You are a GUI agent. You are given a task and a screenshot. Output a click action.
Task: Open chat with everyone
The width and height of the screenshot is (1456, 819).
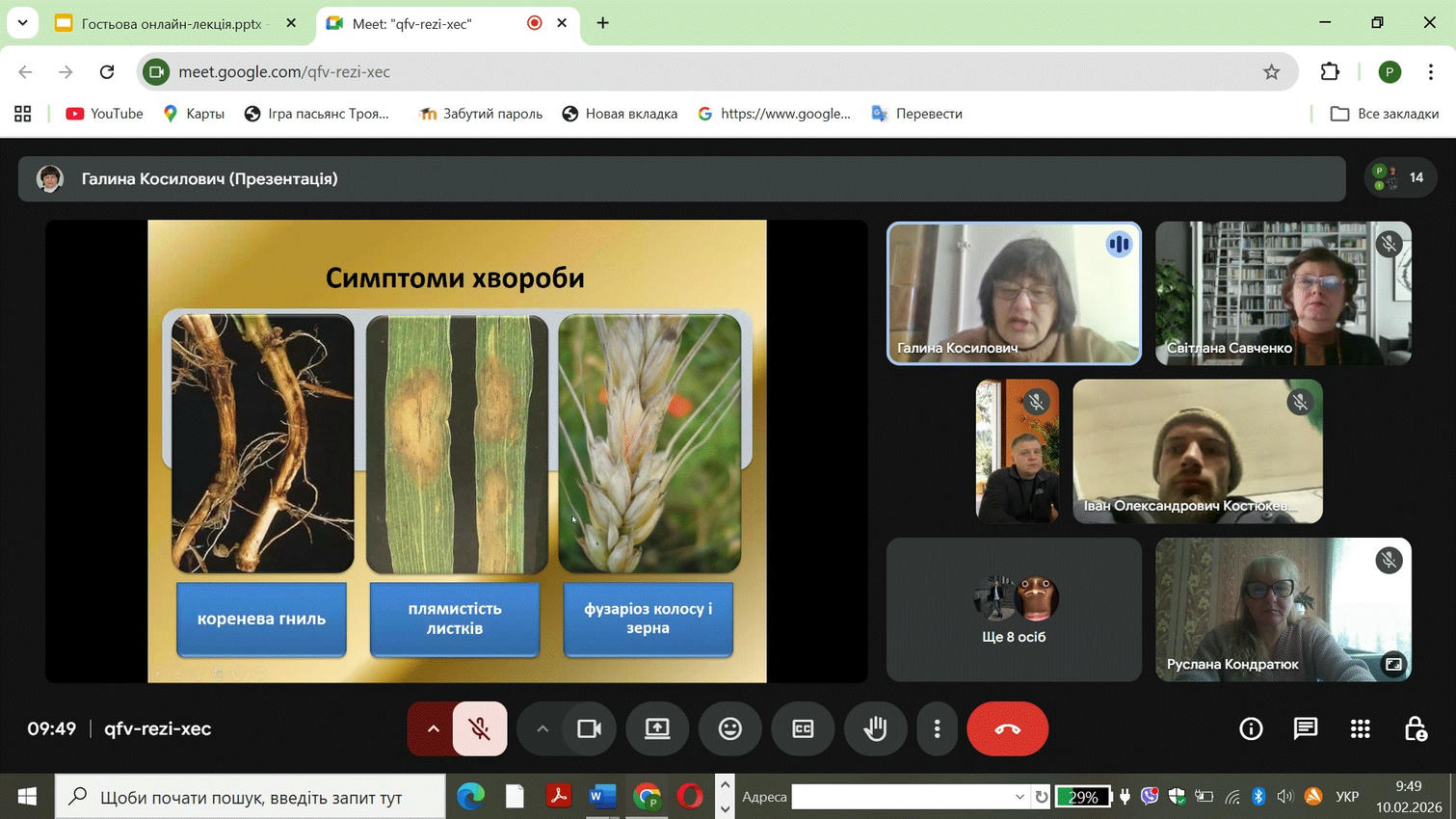[1305, 729]
